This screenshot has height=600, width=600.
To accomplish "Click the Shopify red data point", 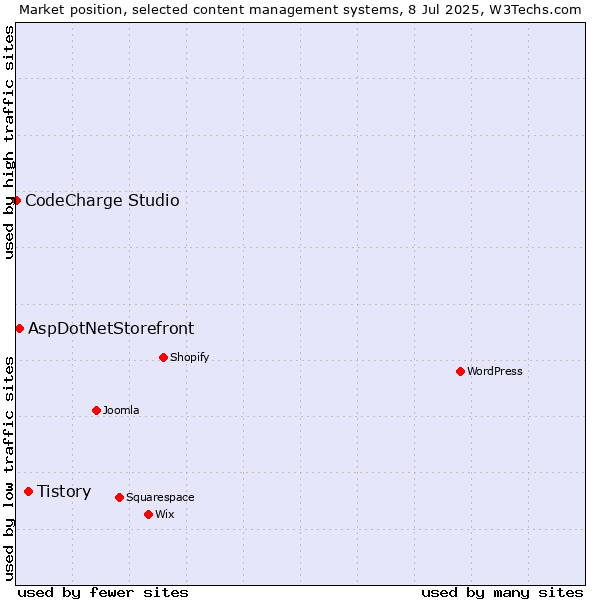I will pyautogui.click(x=163, y=357).
